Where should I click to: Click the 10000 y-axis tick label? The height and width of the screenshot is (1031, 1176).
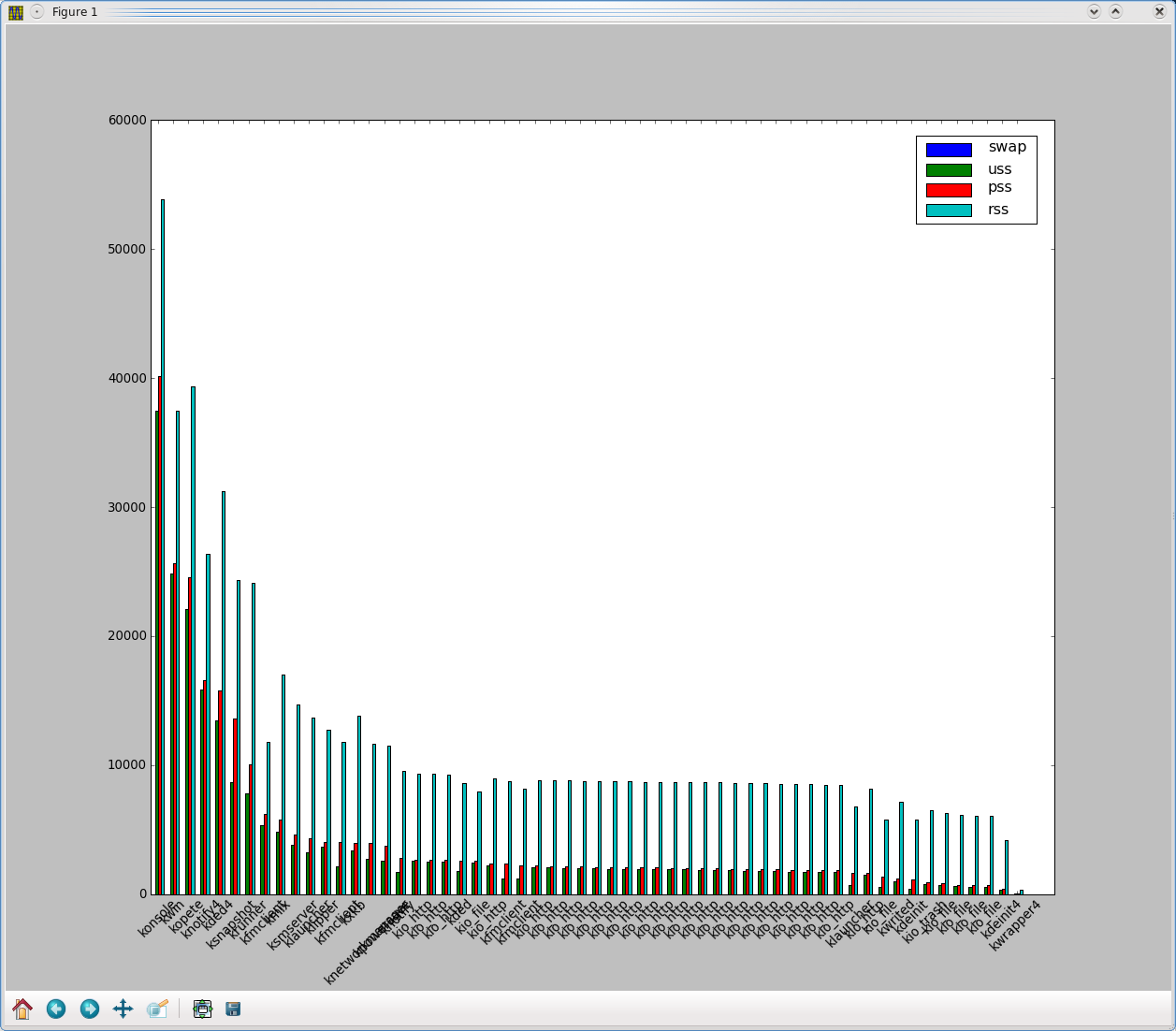(127, 765)
